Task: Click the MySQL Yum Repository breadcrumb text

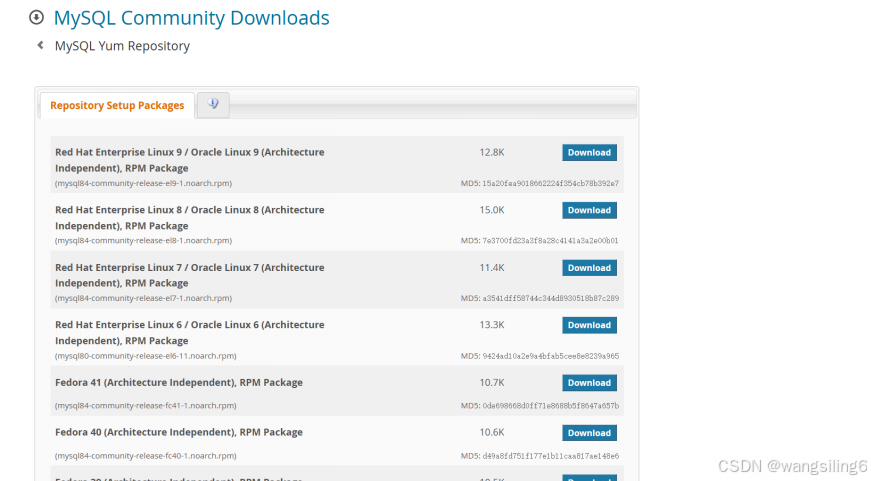Action: pos(122,46)
